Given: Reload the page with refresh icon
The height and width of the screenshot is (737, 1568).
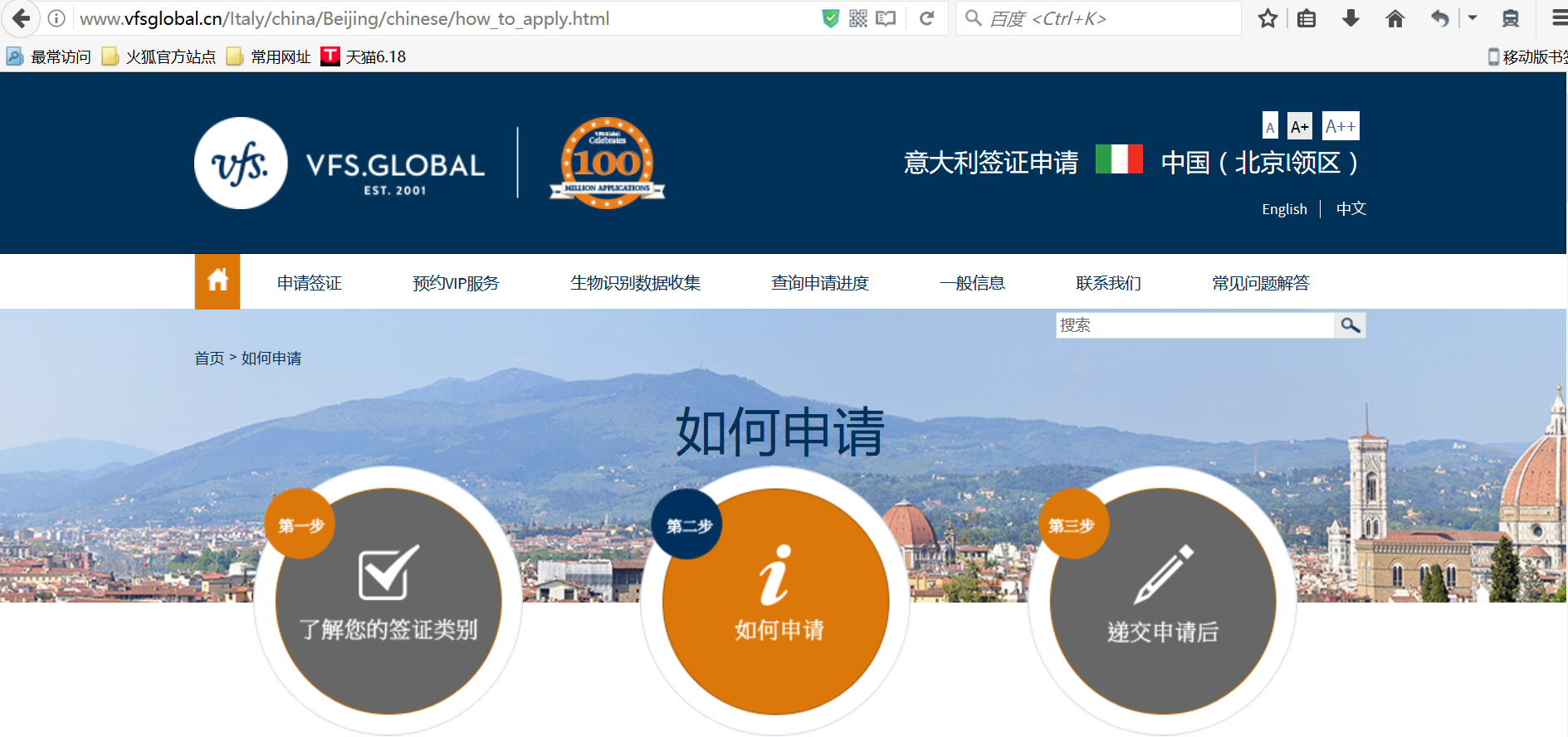Looking at the screenshot, I should tap(926, 18).
